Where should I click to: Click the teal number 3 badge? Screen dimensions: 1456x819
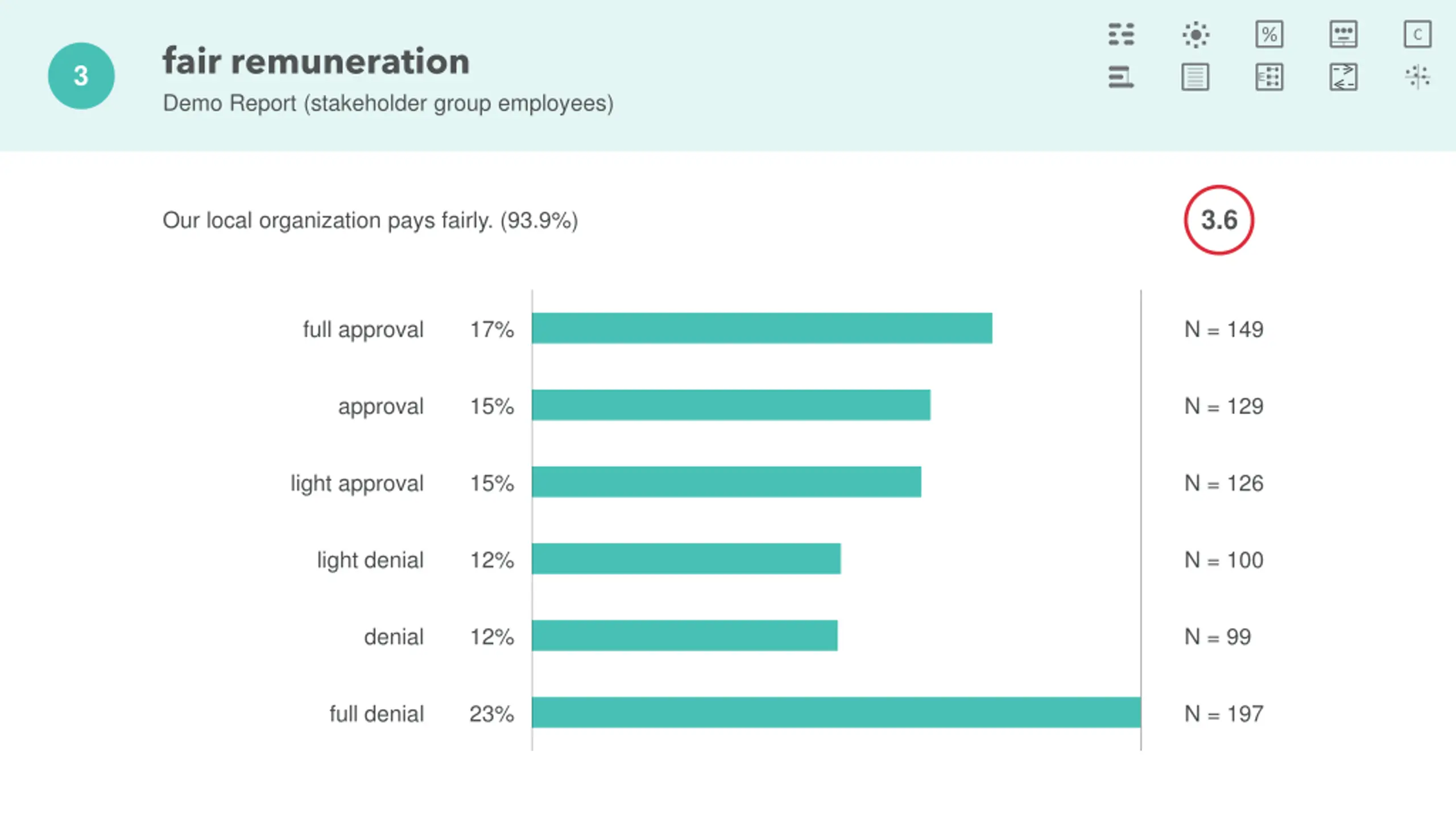click(81, 76)
